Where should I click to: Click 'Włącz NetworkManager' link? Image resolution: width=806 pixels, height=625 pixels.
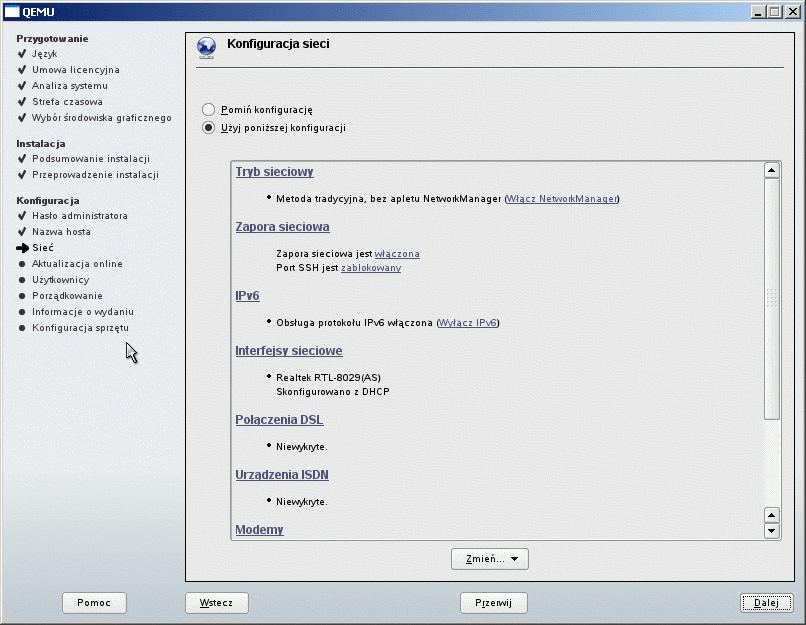[x=562, y=199]
